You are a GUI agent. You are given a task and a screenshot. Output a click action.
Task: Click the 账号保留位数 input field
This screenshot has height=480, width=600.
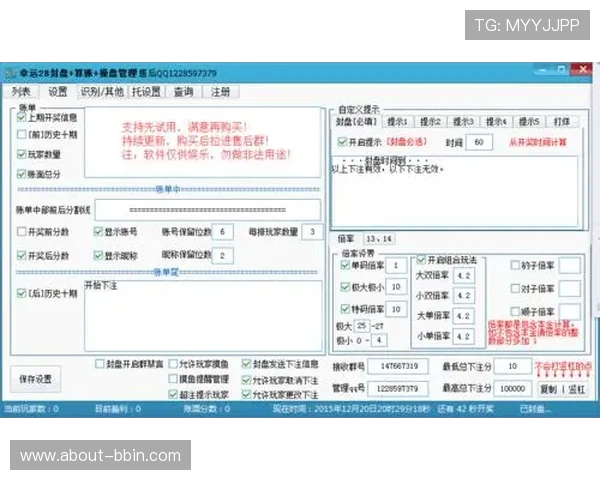click(222, 232)
